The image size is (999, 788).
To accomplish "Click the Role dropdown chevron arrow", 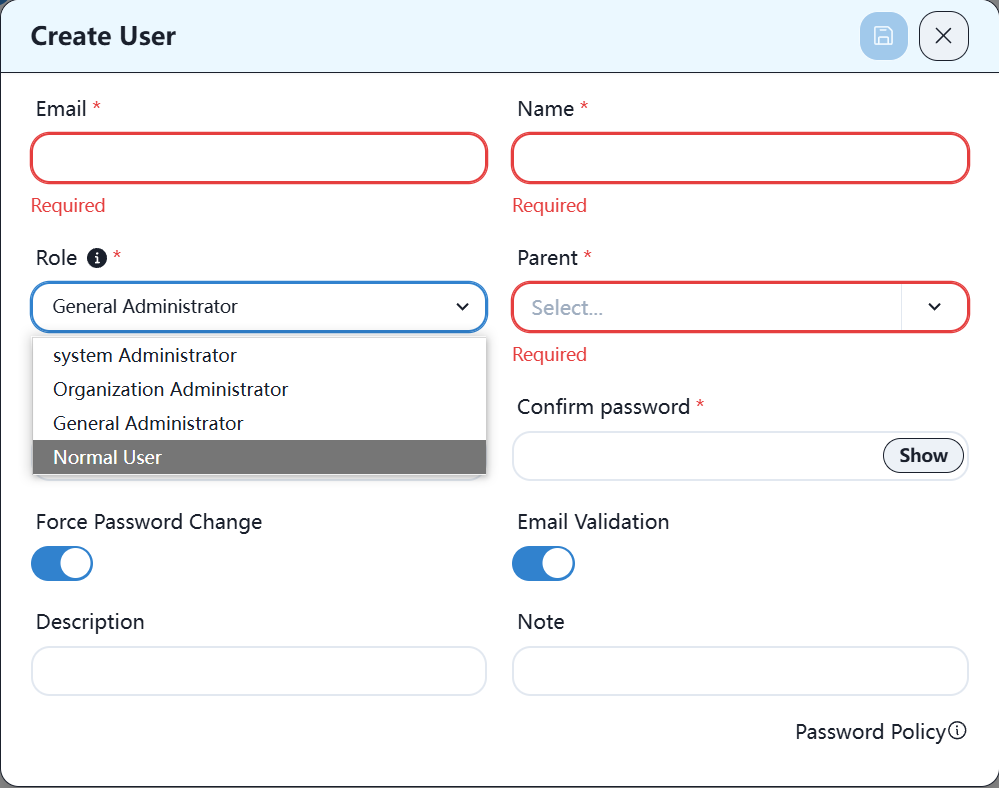I will pos(462,307).
